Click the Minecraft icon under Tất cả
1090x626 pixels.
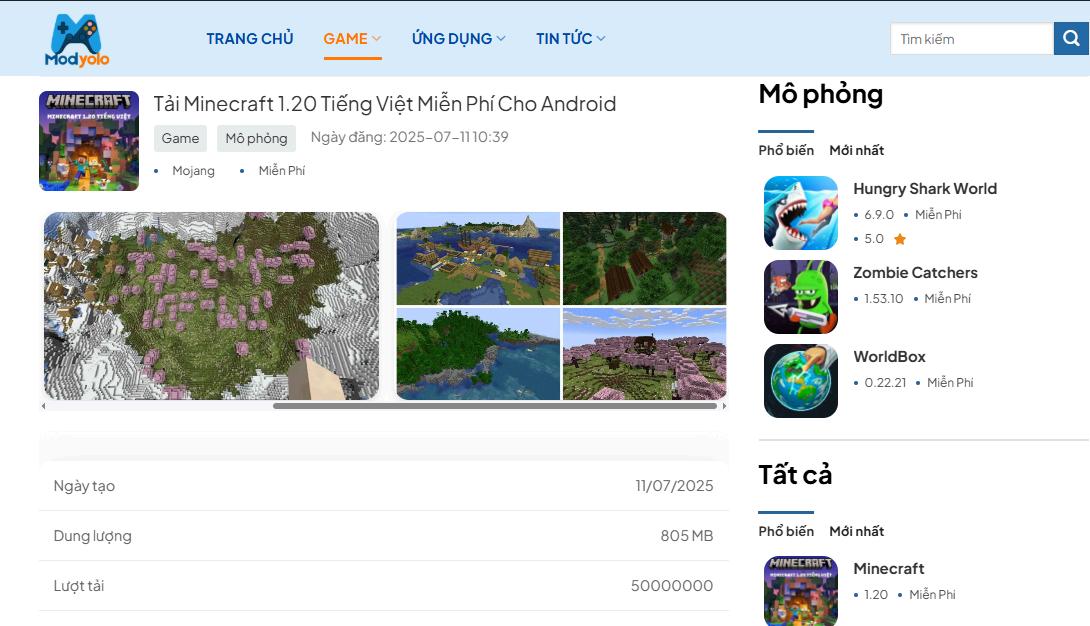click(x=801, y=591)
